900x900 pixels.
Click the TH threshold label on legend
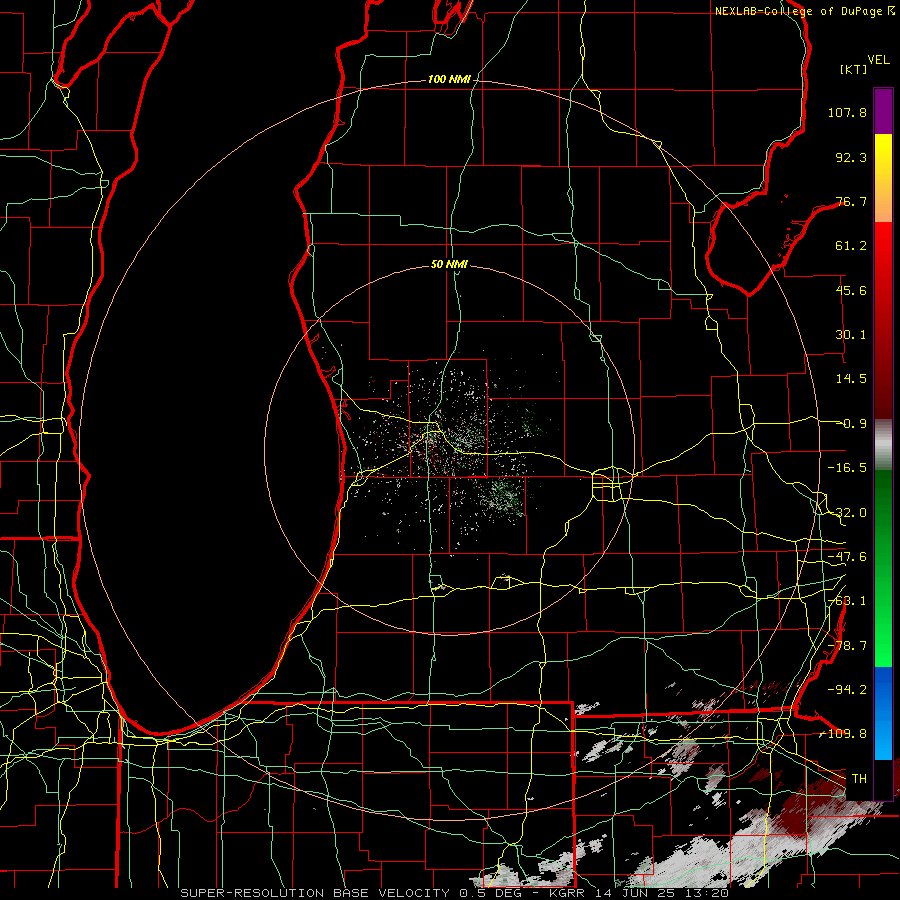[x=859, y=779]
